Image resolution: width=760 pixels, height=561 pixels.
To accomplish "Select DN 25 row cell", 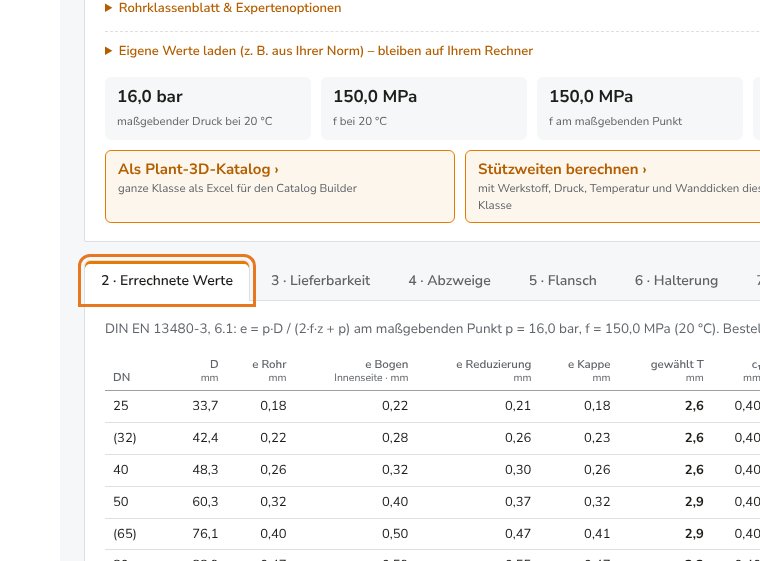I will pos(121,405).
